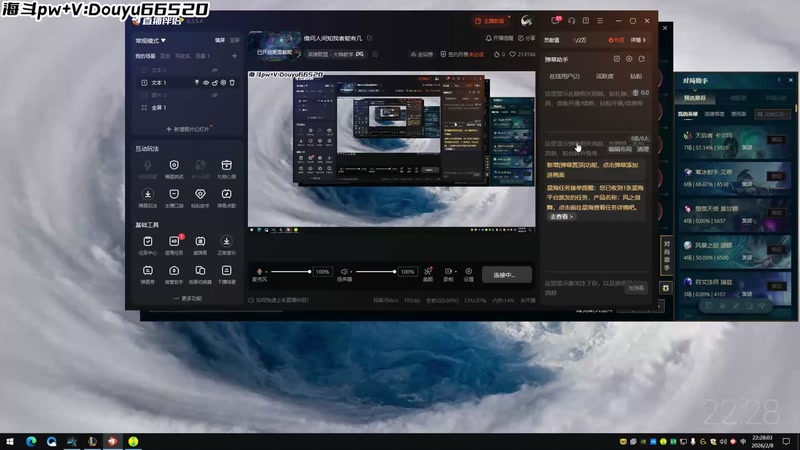Search heroes in match assistant search box
The width and height of the screenshot is (800, 450).
point(773,114)
